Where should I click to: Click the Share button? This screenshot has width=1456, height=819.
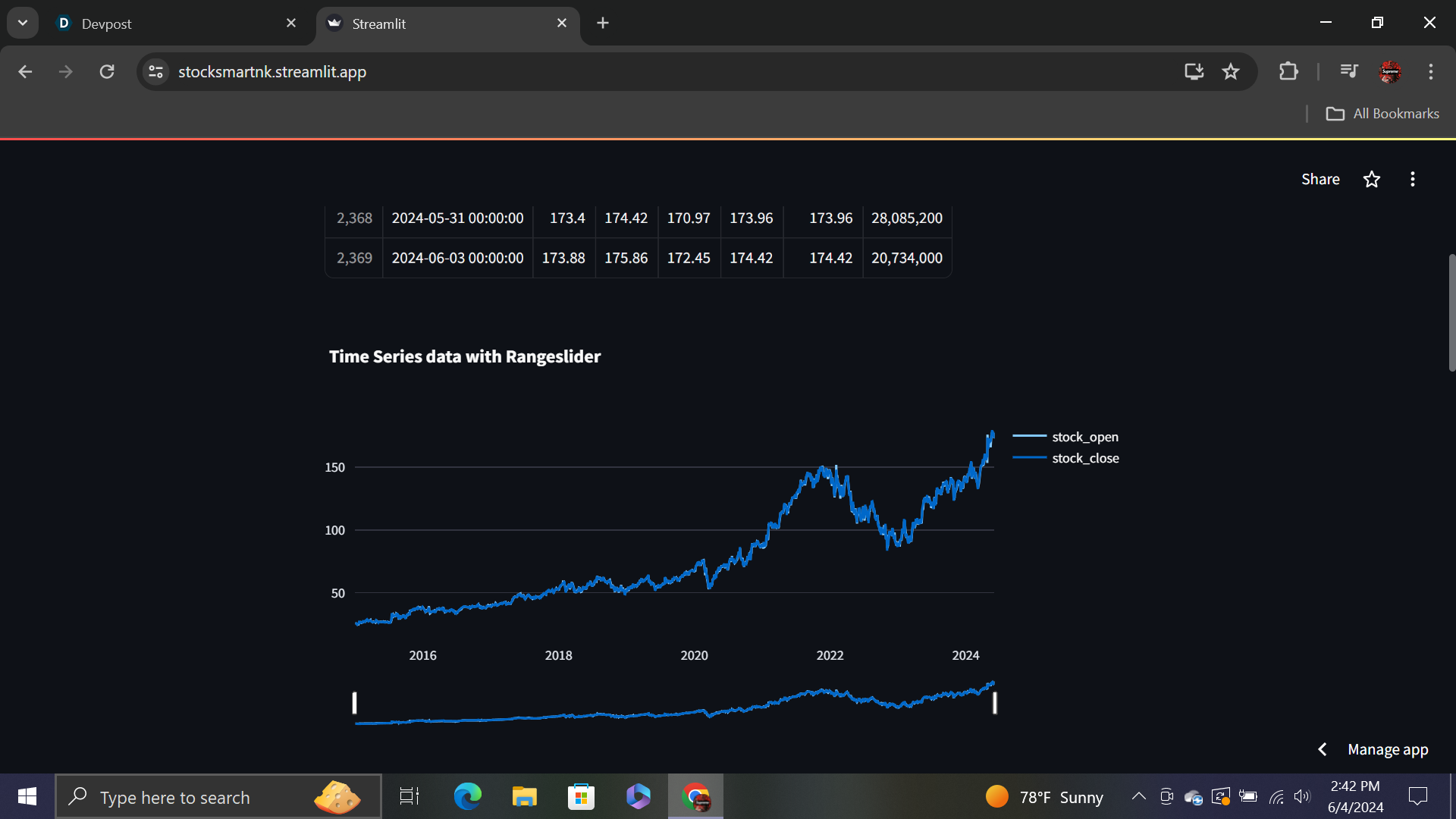click(1320, 180)
